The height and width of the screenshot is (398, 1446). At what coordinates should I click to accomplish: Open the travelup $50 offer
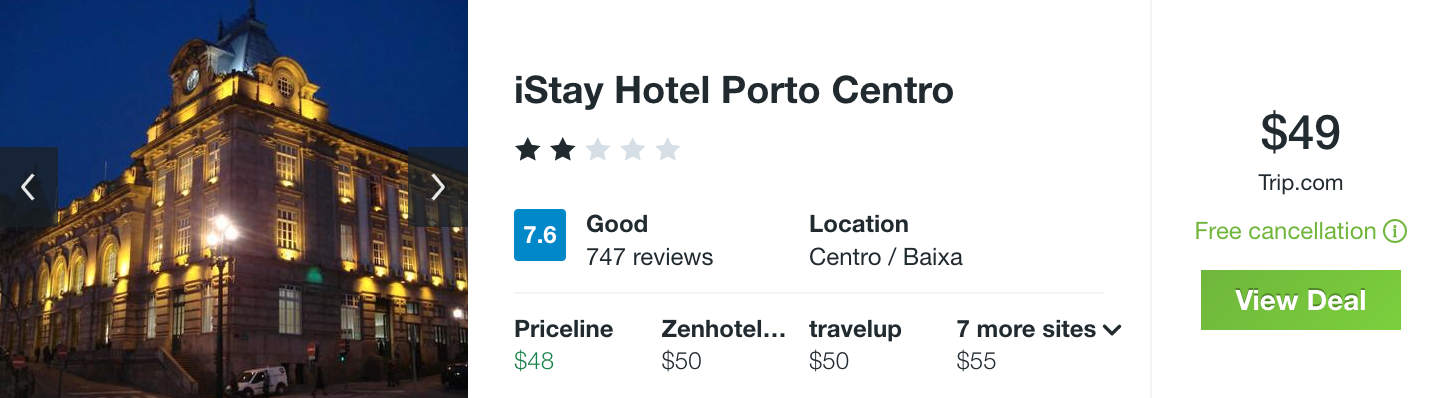[x=855, y=345]
